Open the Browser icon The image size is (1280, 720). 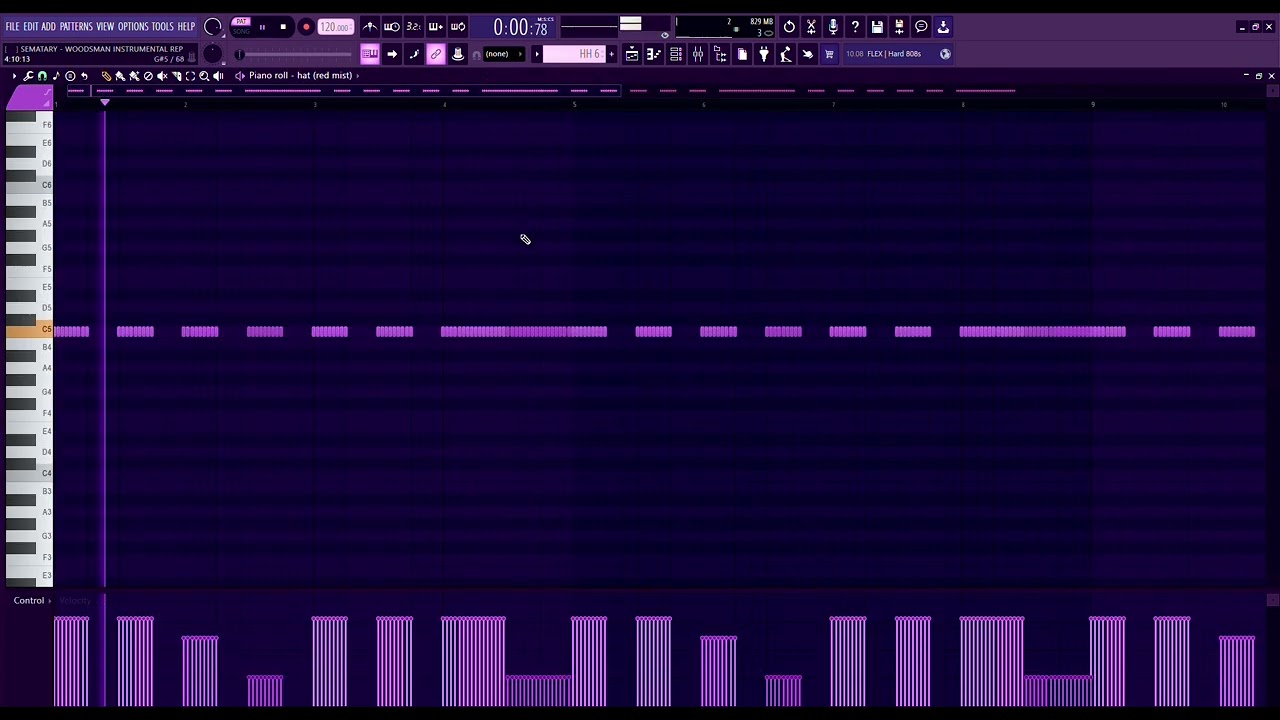pyautogui.click(x=720, y=54)
